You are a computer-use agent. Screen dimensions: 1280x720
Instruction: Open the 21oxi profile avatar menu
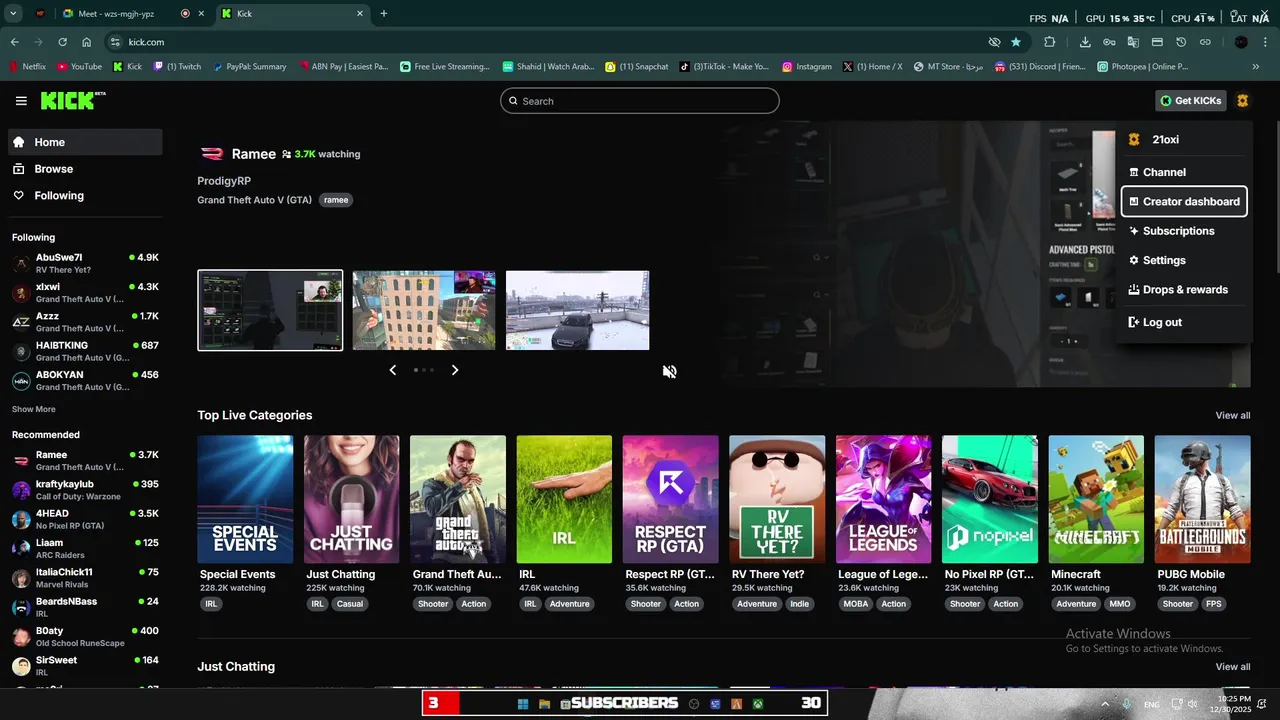coord(1242,101)
